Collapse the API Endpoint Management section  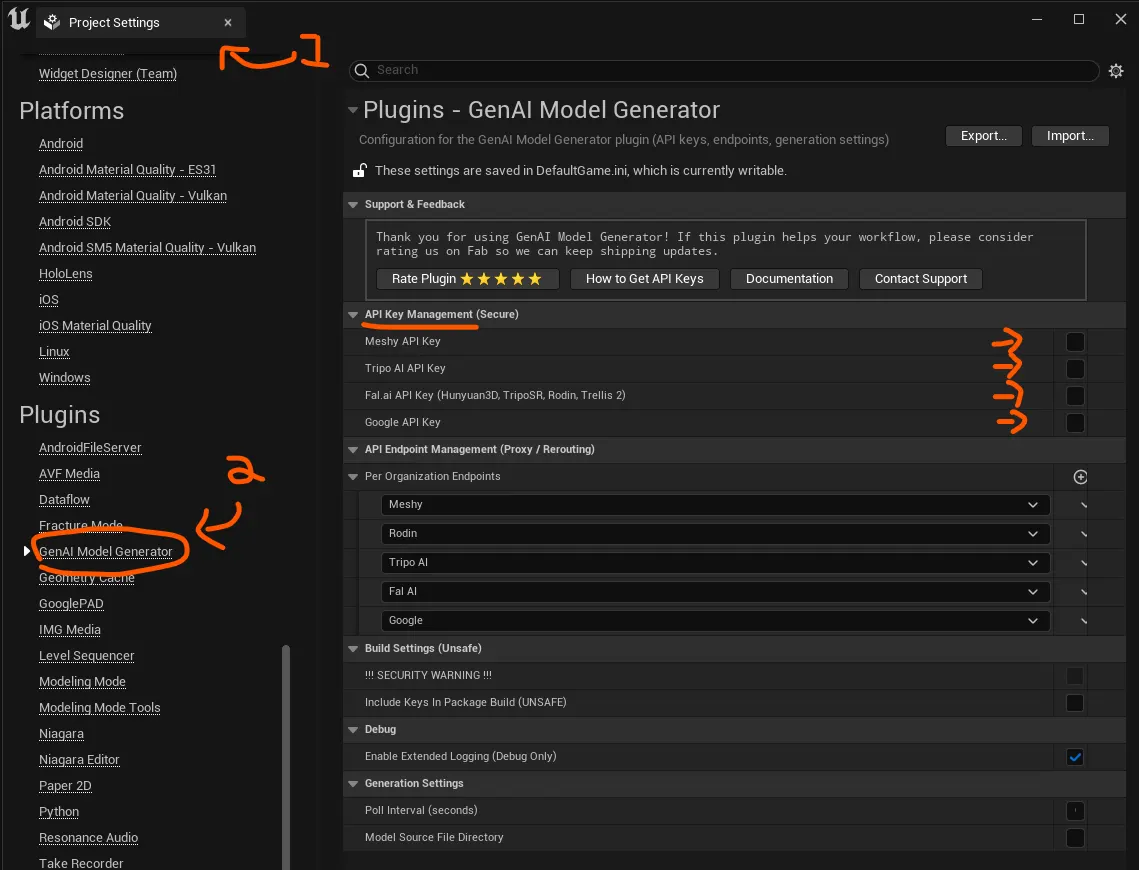(x=353, y=450)
